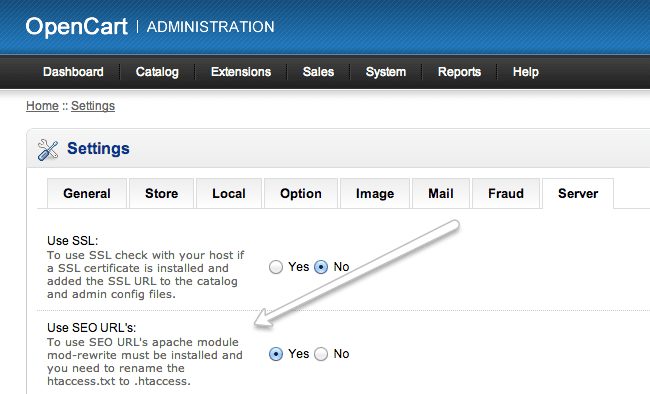Viewport: 650px width, 394px height.
Task: Open the System menu
Action: click(x=386, y=72)
